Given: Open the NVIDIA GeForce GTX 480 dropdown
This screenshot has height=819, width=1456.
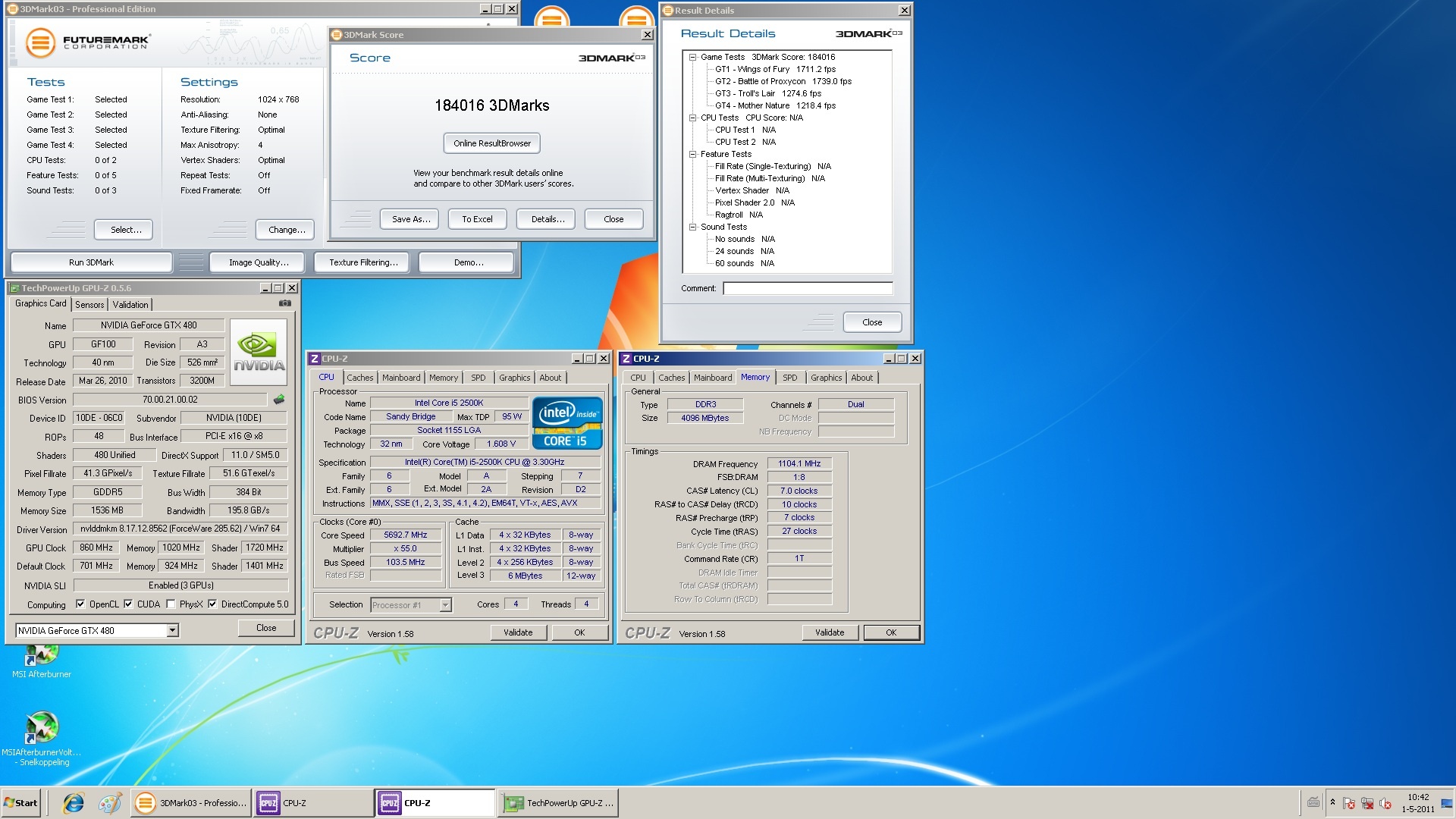Looking at the screenshot, I should (x=173, y=630).
